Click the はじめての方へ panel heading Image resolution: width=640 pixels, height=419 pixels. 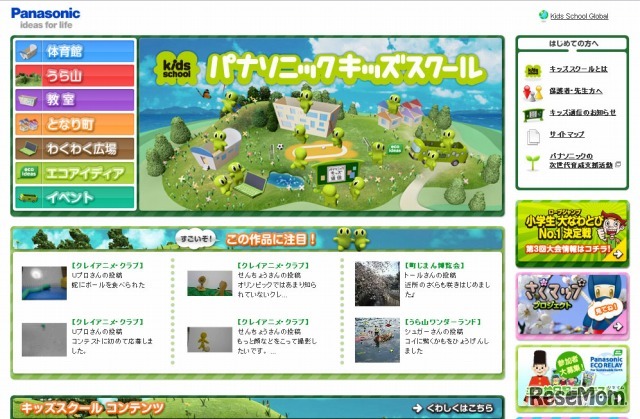[x=572, y=43]
